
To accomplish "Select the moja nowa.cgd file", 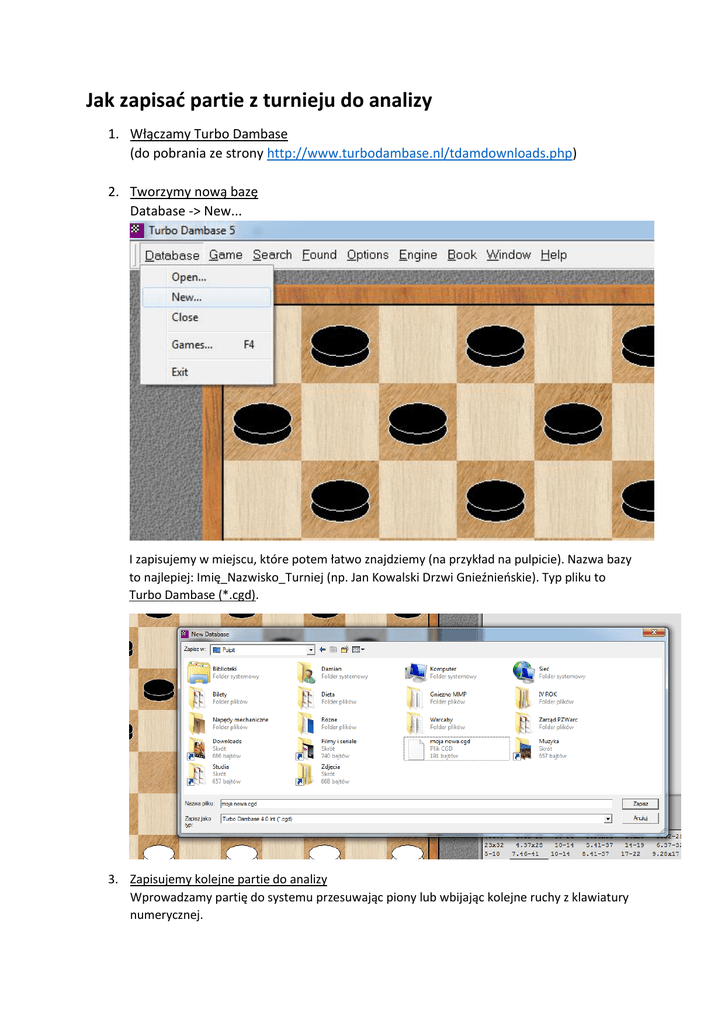I will tap(416, 747).
